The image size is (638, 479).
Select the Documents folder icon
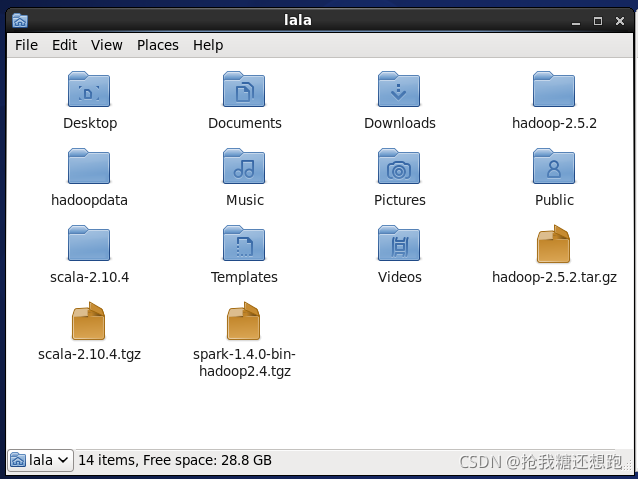click(244, 89)
